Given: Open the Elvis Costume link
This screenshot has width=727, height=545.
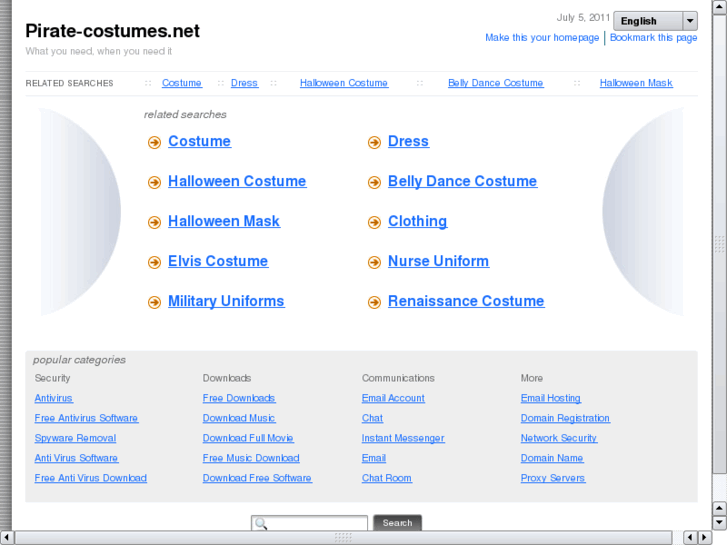Looking at the screenshot, I should tap(218, 261).
